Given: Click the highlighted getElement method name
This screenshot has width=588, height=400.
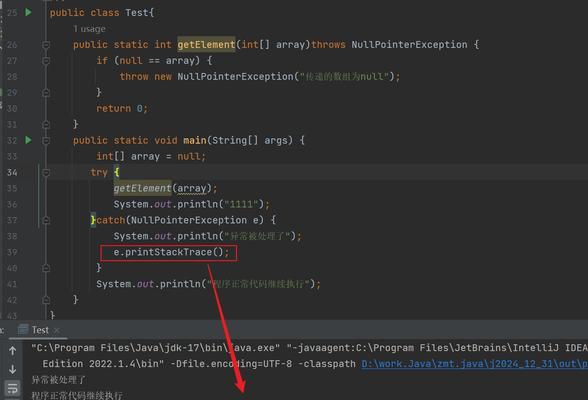Looking at the screenshot, I should 206,45.
